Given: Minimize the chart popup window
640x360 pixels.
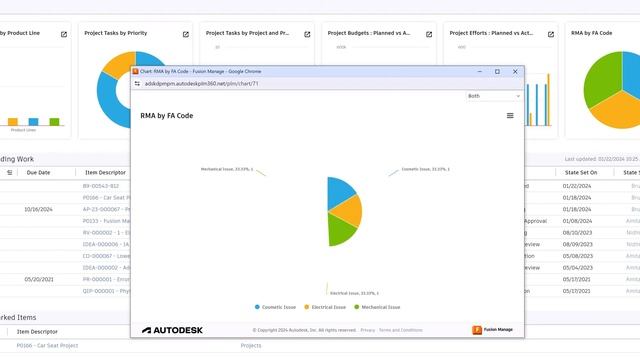Looking at the screenshot, I should click(480, 71).
